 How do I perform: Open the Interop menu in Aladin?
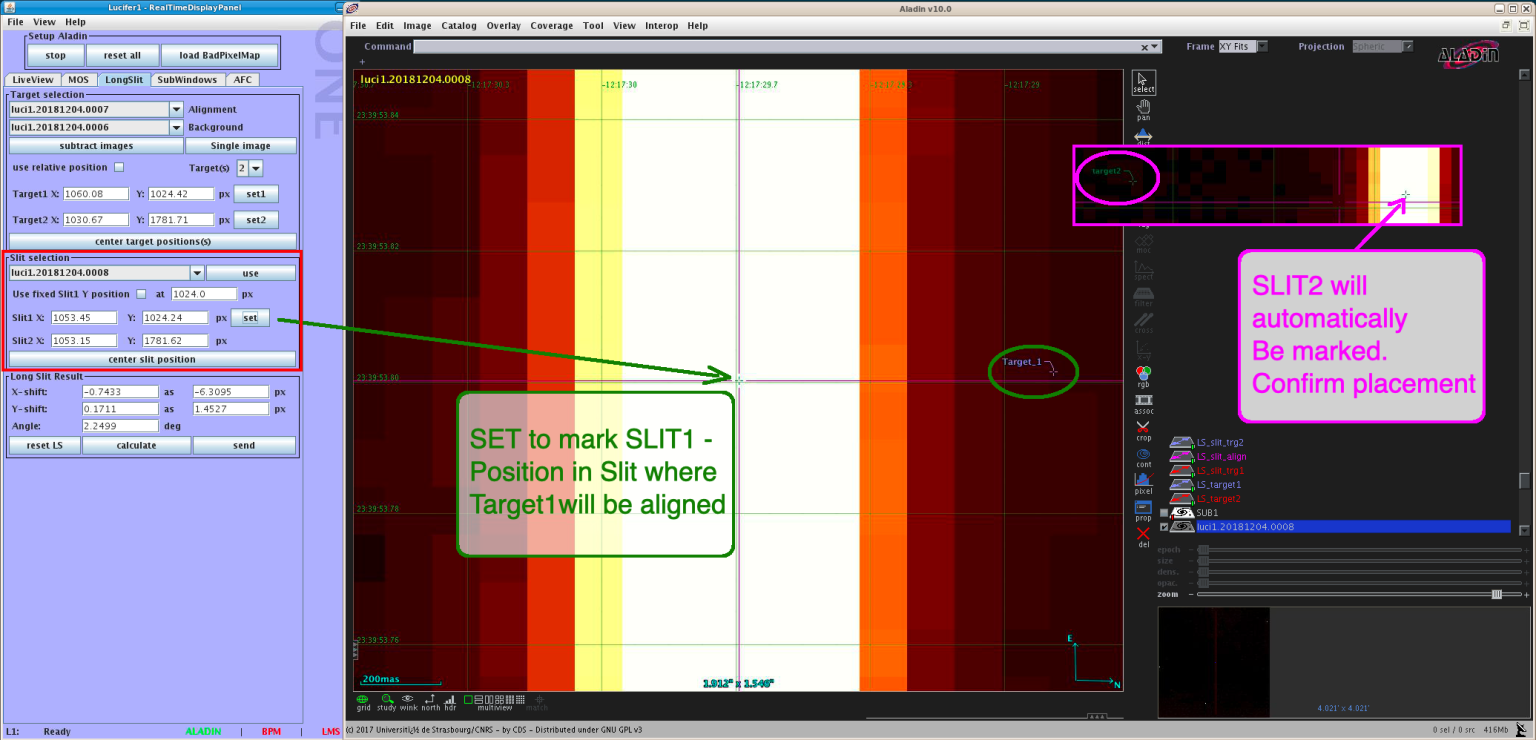662,26
